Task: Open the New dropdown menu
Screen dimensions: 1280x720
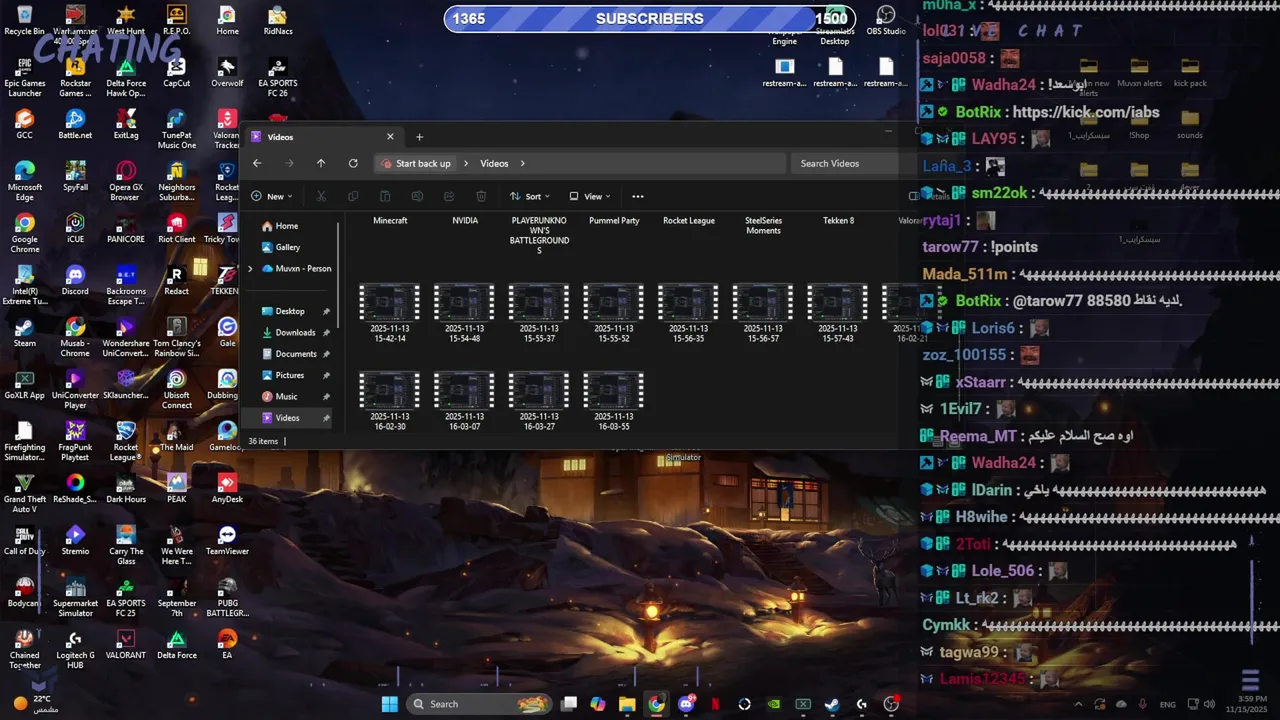Action: (273, 196)
